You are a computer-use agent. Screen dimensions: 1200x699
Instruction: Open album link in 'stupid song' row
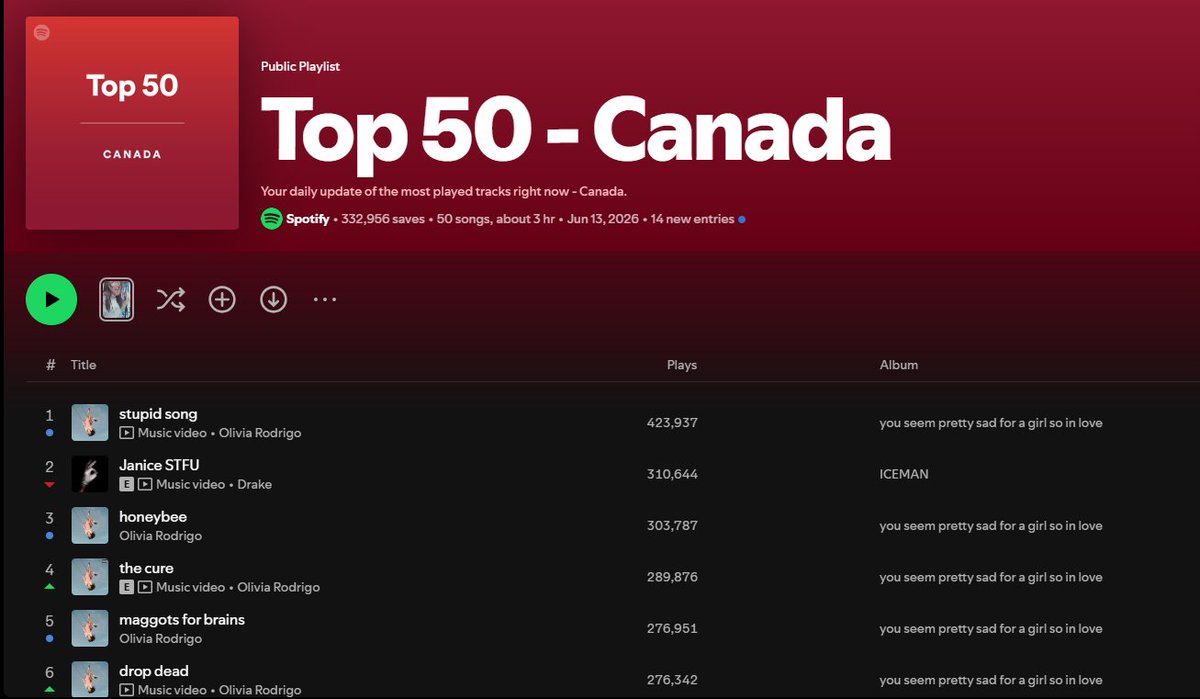(991, 423)
